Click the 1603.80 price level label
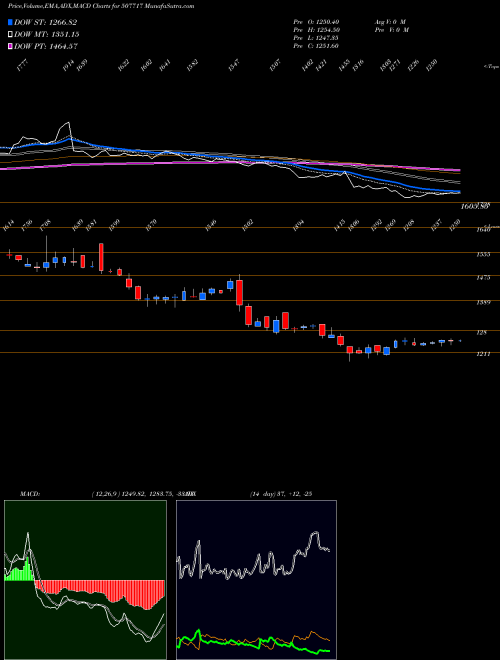This screenshot has width=500, height=660. point(474,206)
